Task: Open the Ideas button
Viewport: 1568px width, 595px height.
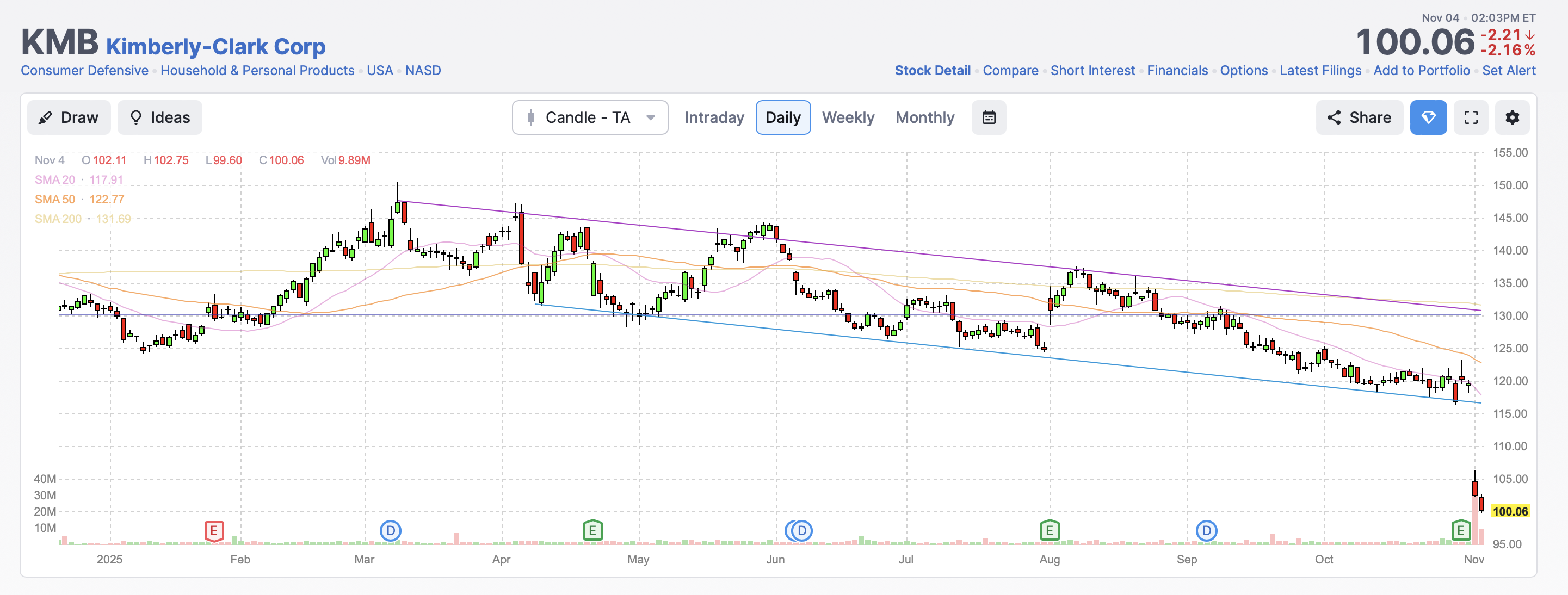Action: click(x=160, y=117)
